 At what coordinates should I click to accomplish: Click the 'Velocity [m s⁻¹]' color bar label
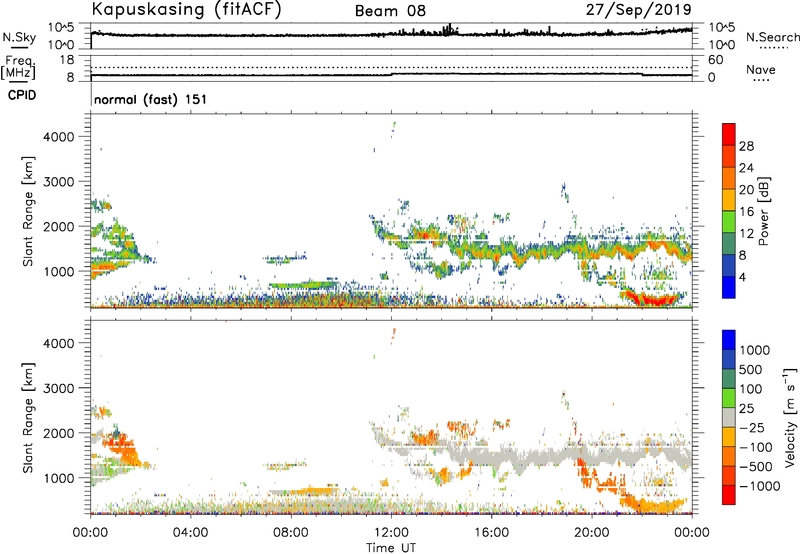(x=790, y=417)
